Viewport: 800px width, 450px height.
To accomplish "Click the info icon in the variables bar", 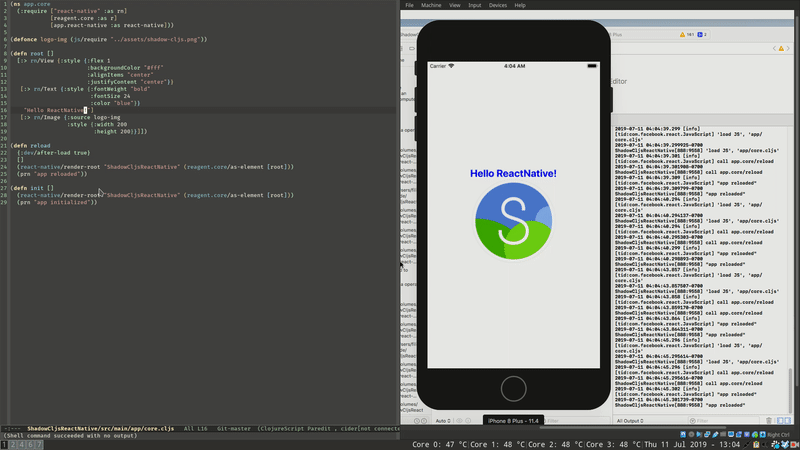I will click(468, 421).
